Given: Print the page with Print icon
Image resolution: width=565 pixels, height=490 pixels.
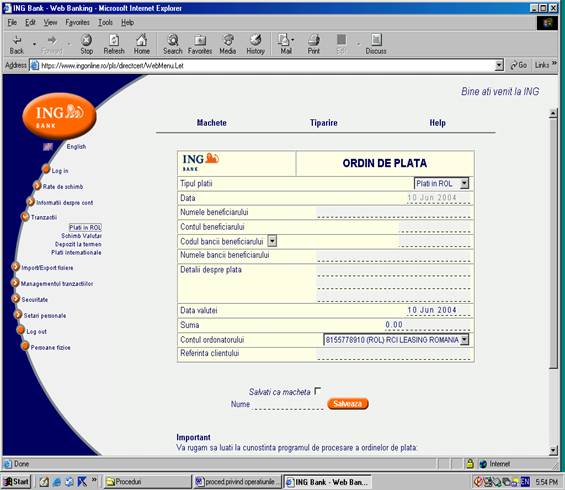Looking at the screenshot, I should (313, 45).
